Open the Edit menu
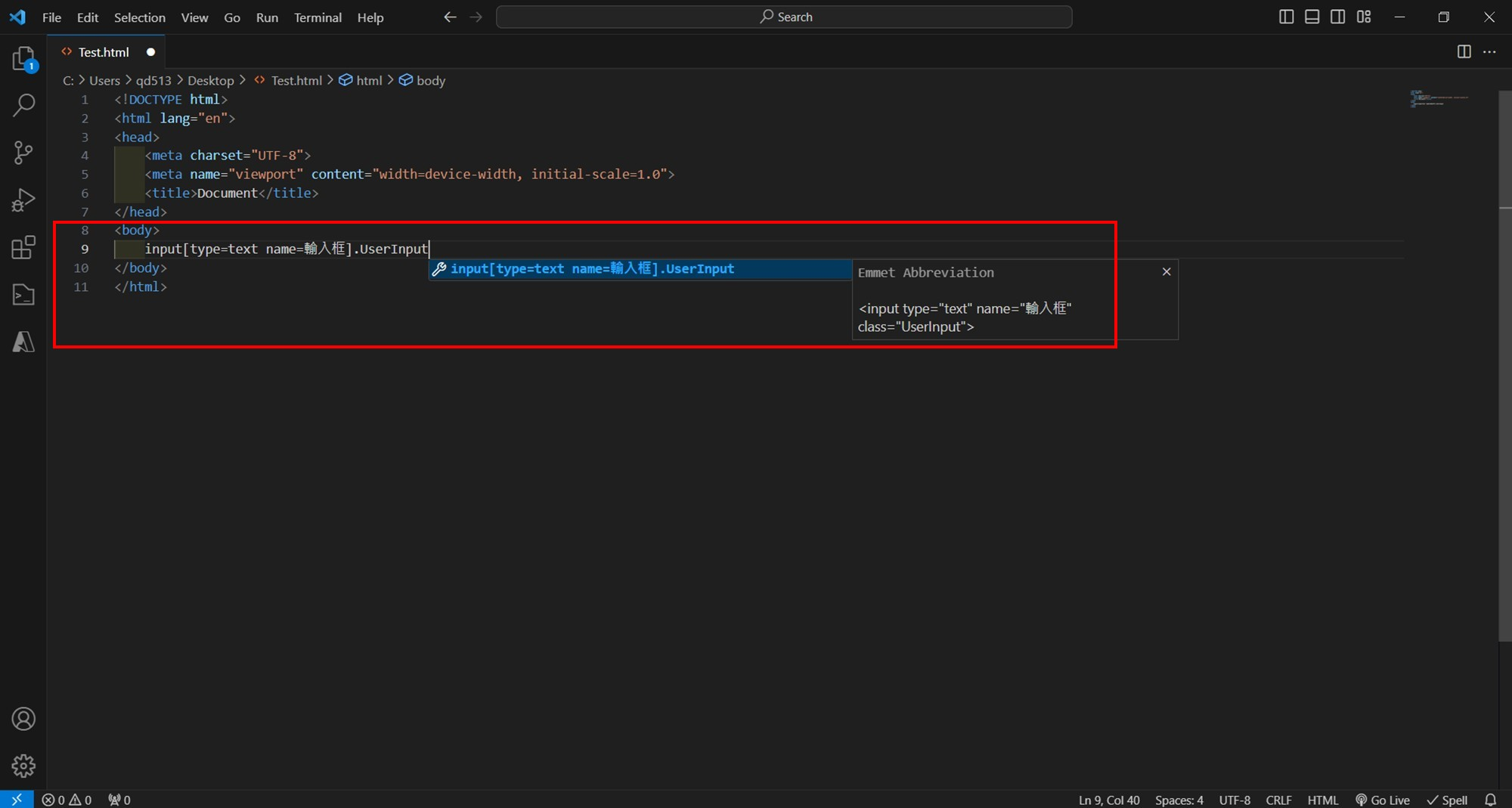Screen dimensions: 1512x808 point(88,17)
